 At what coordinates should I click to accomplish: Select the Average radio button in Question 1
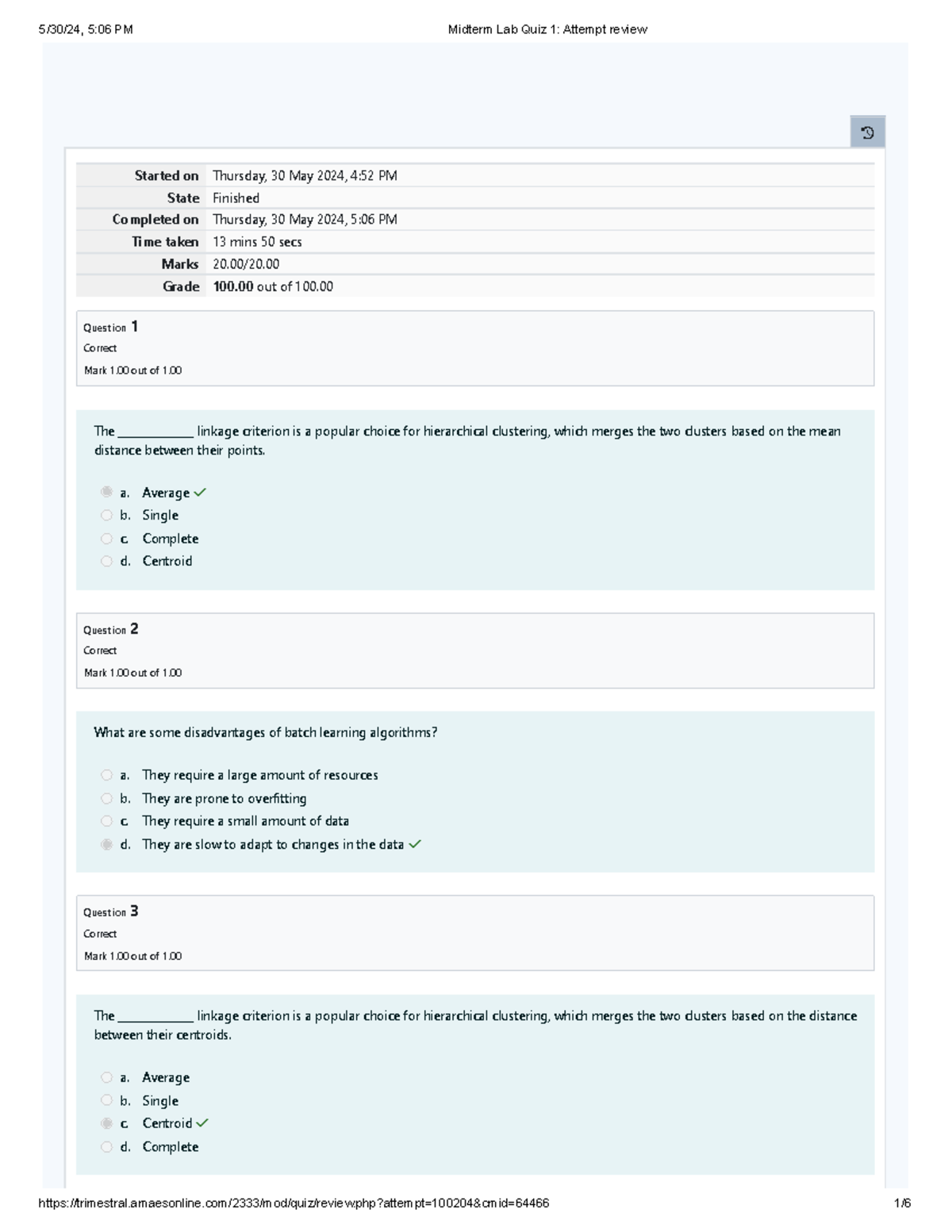pos(106,493)
